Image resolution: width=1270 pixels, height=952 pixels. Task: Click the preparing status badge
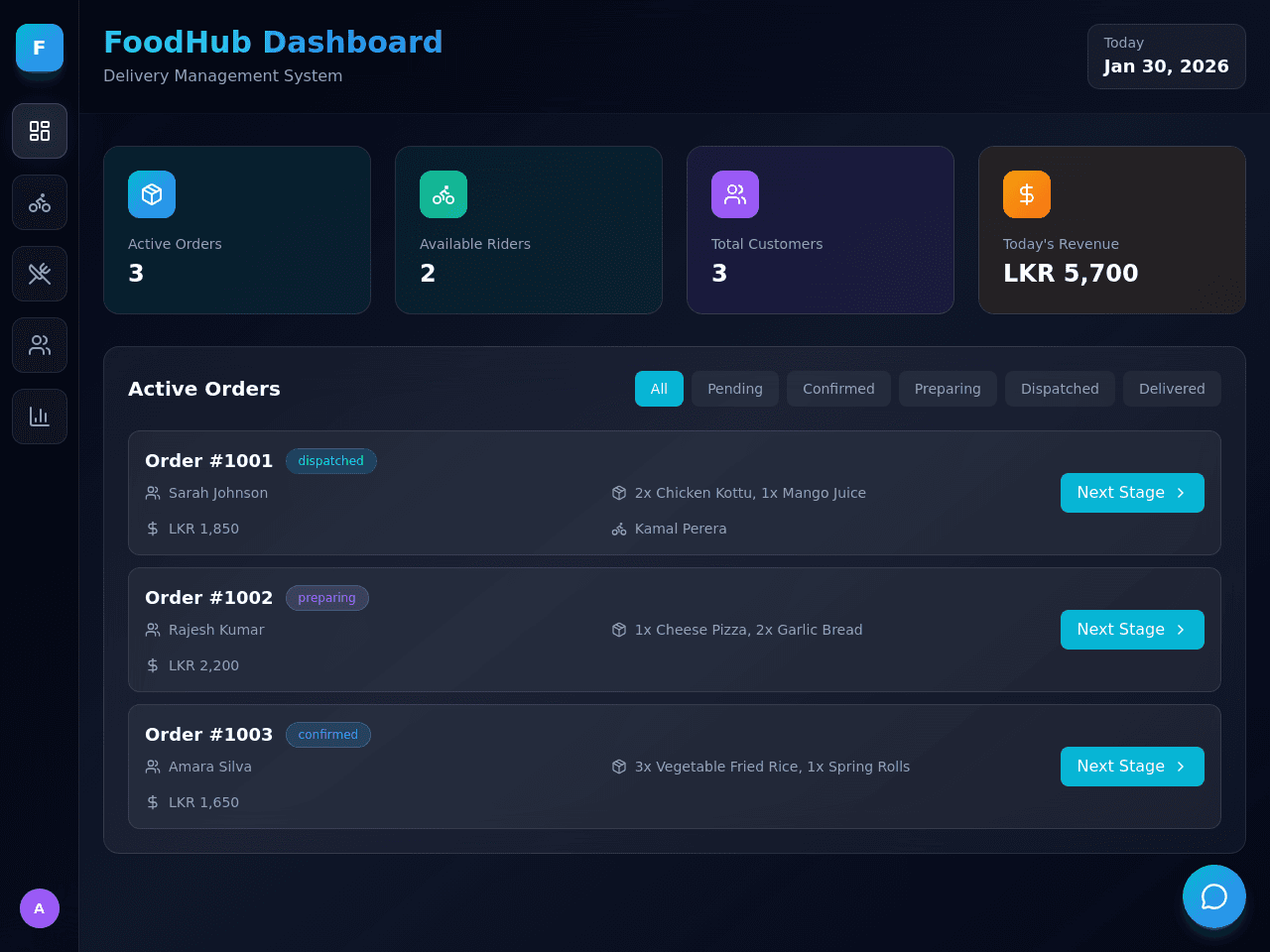pyautogui.click(x=327, y=598)
